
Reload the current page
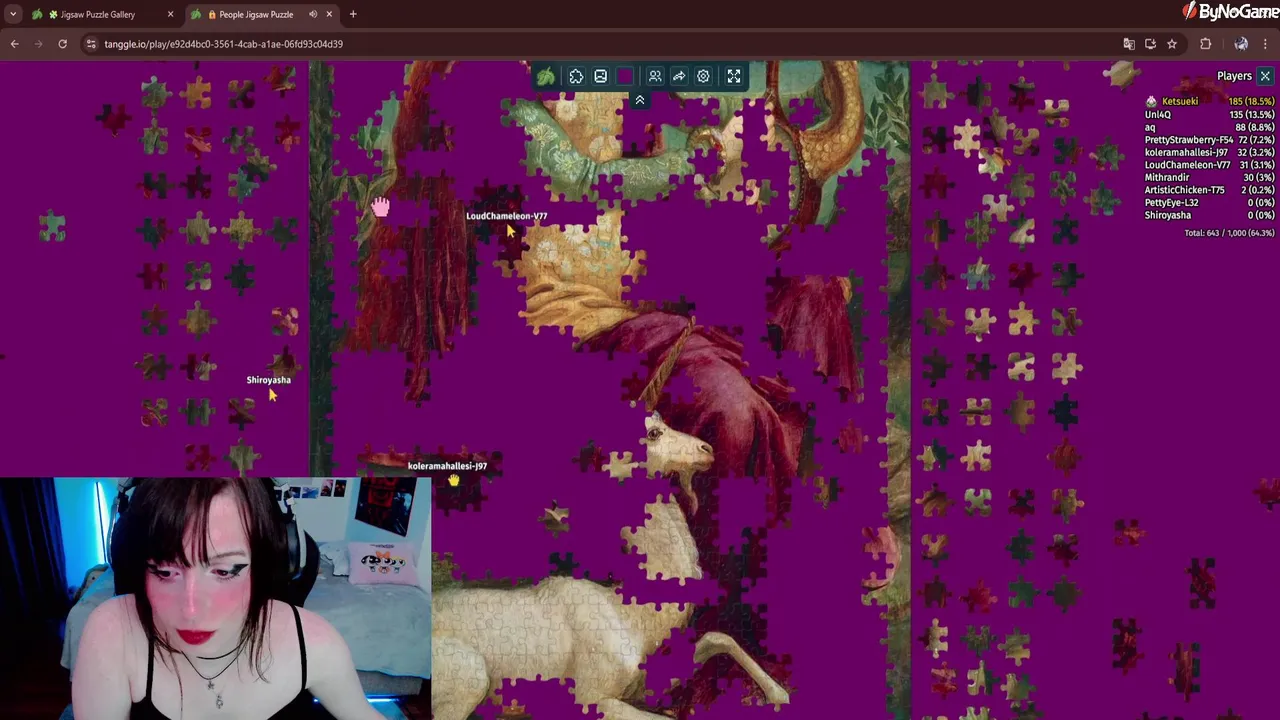point(62,44)
